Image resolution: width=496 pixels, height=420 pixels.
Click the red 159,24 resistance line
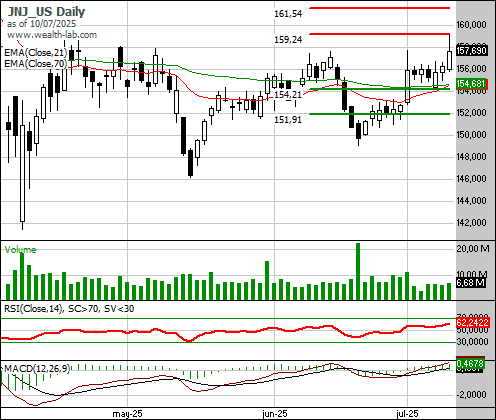coord(380,34)
